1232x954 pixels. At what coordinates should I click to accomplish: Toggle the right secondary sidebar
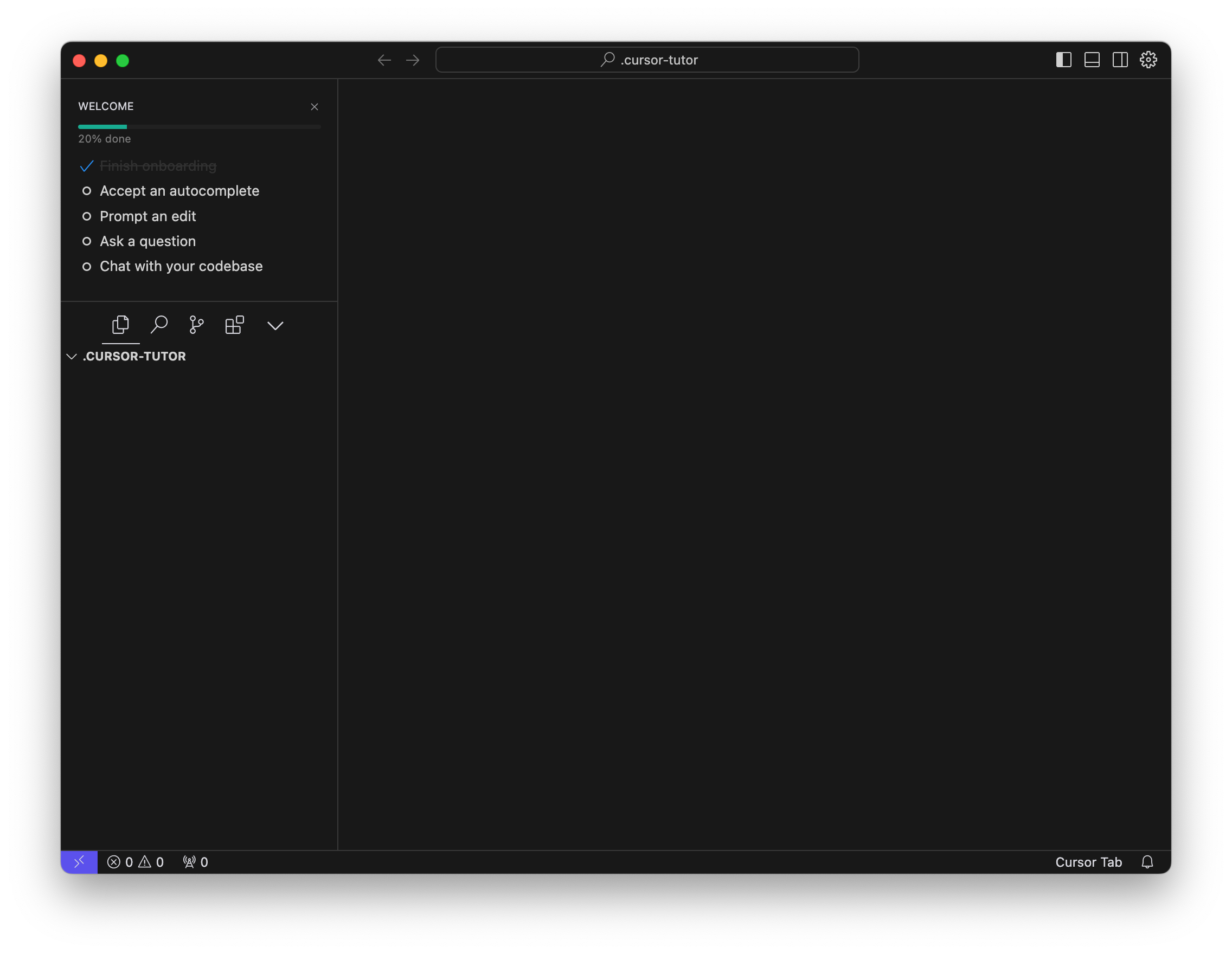point(1120,60)
